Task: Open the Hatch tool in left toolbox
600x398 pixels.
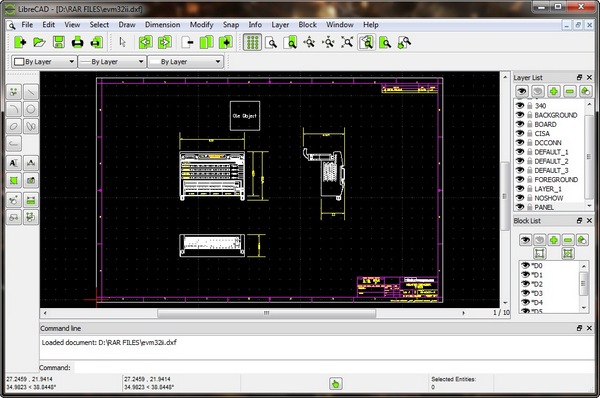Action: (14, 180)
